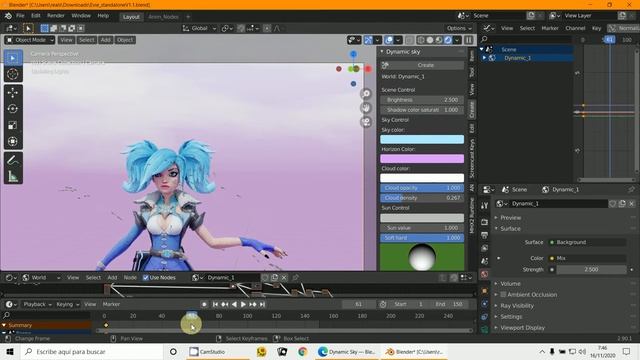Select solid viewport shading mode
Image resolution: width=640 pixels, height=360 pixels.
[x=430, y=40]
